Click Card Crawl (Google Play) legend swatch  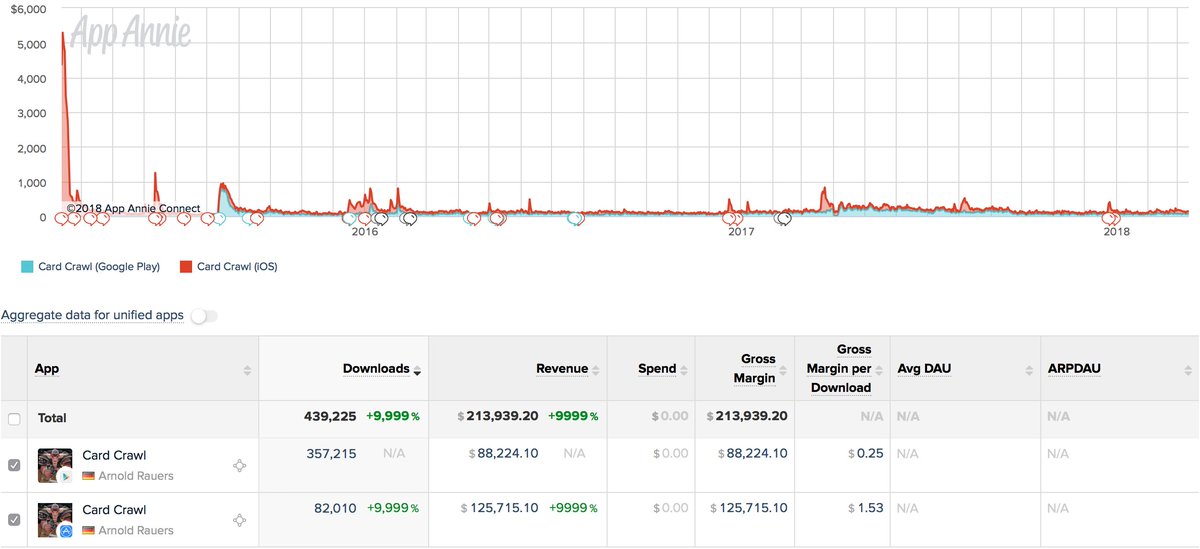[x=27, y=267]
